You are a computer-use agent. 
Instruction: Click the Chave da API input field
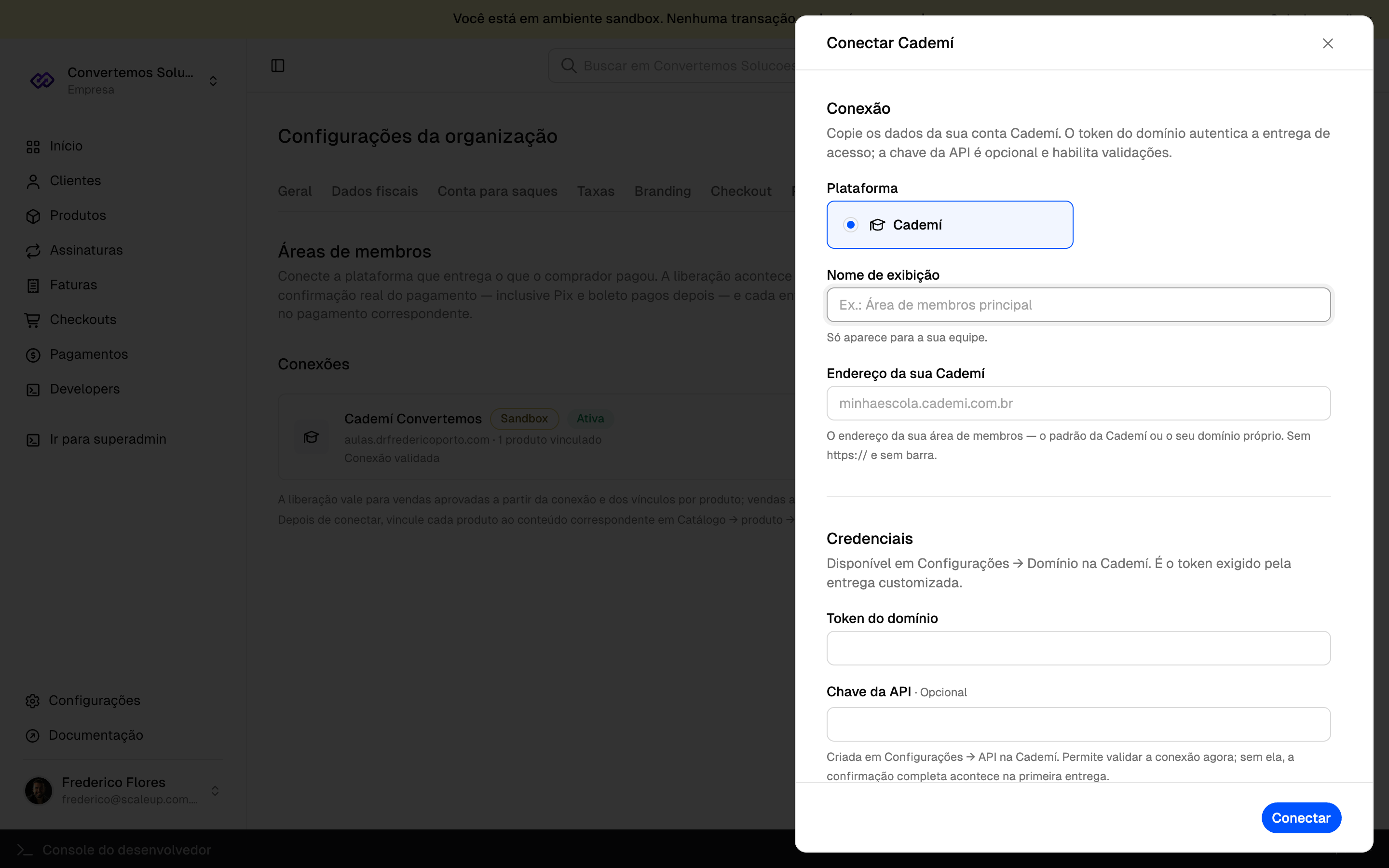point(1078,724)
